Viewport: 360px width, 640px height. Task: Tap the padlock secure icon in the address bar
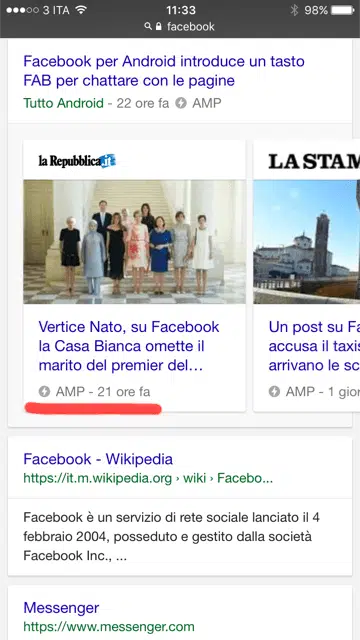pos(159,27)
